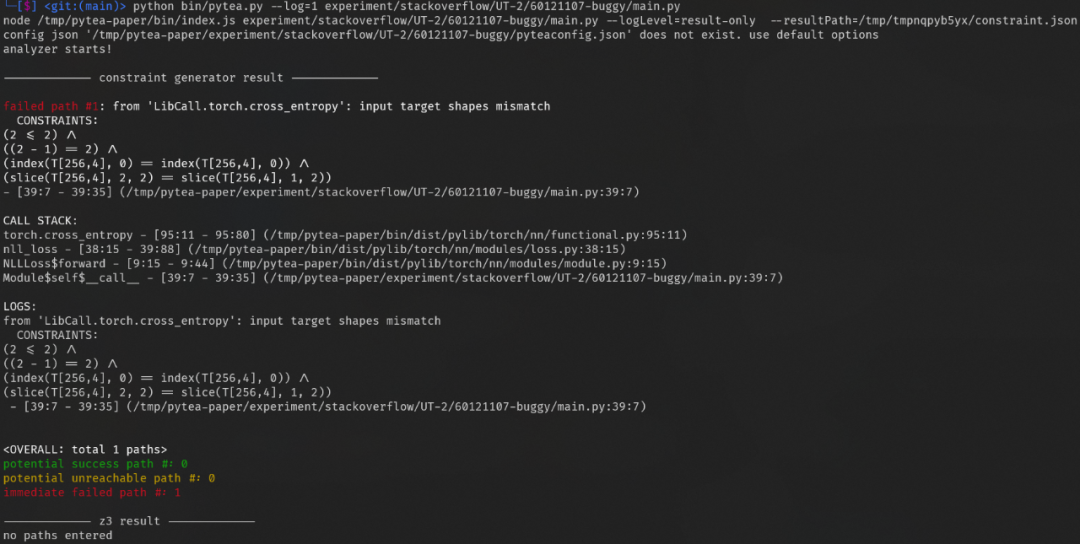Viewport: 1080px width, 544px height.
Task: Click the [$] shell prompt symbol
Action: tap(27, 6)
